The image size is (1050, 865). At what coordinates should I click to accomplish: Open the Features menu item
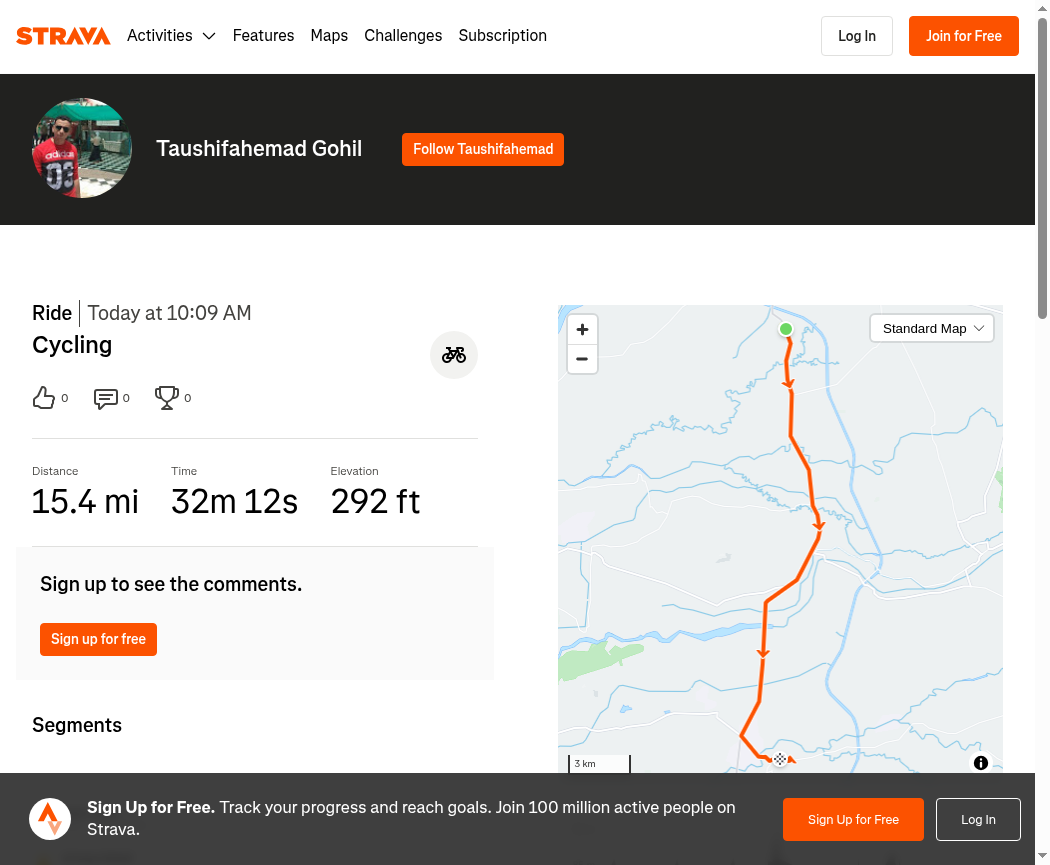(x=263, y=35)
